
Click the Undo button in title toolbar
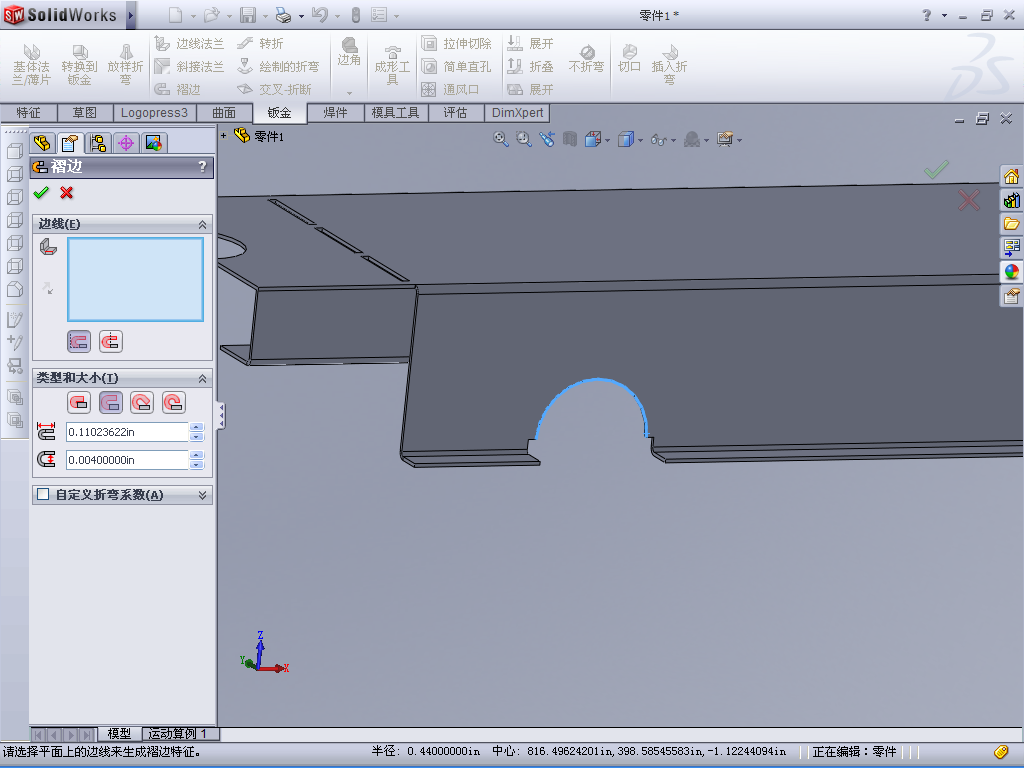320,14
